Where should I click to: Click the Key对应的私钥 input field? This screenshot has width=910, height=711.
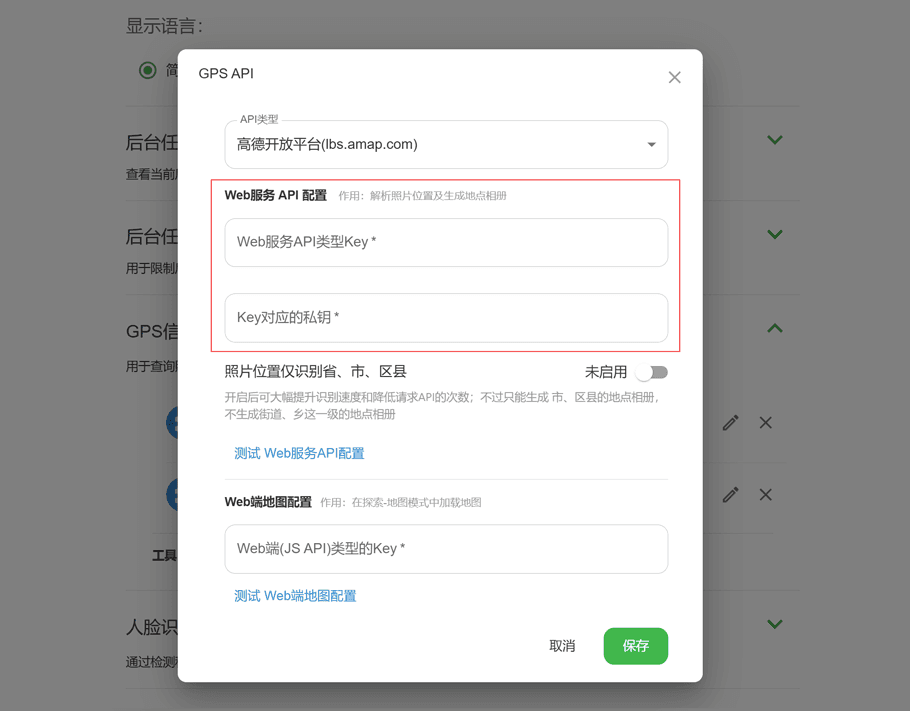tap(446, 317)
